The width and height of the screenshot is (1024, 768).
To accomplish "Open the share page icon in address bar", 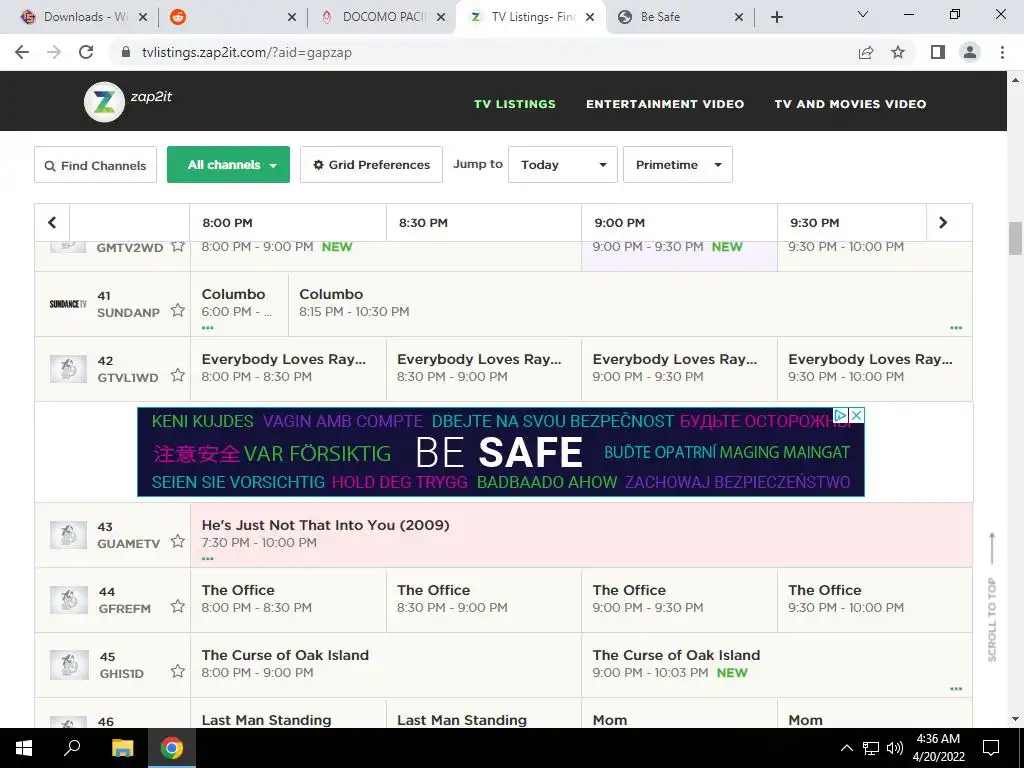I will tap(866, 52).
